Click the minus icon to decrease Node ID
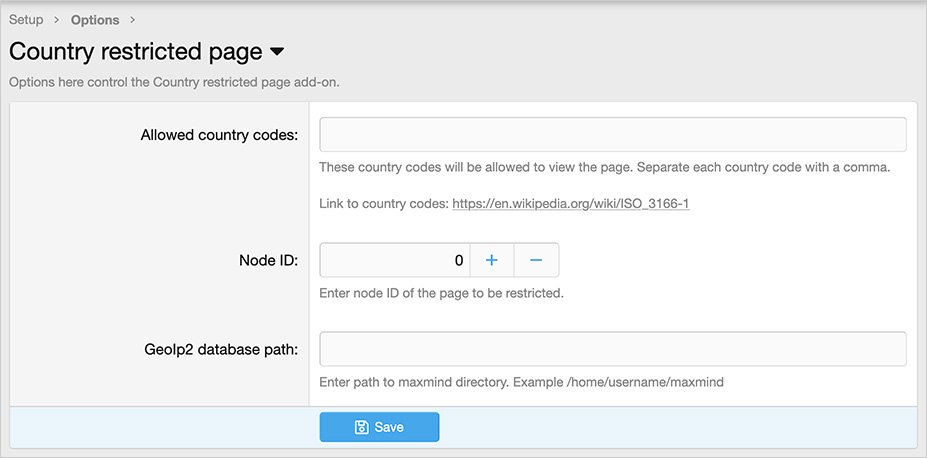 click(536, 260)
